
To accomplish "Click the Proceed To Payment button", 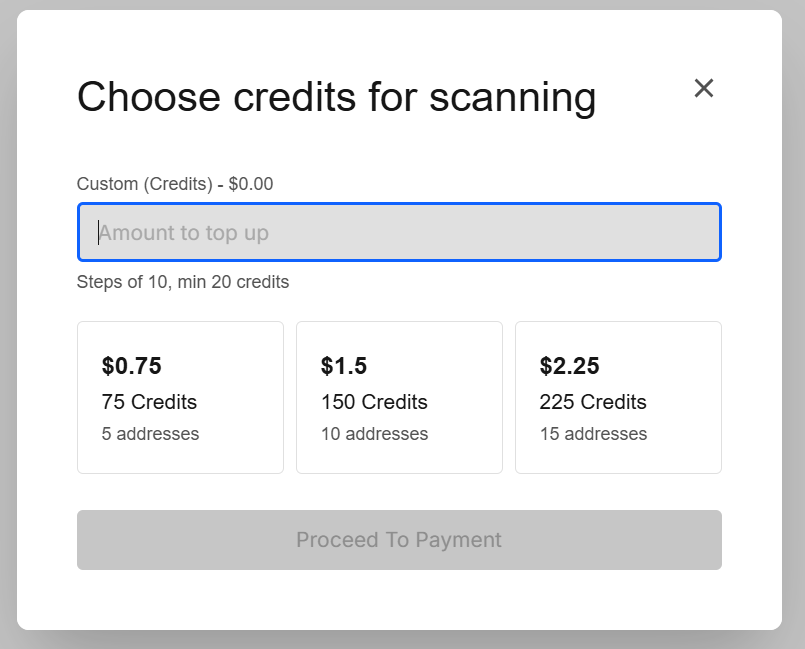I will point(399,540).
